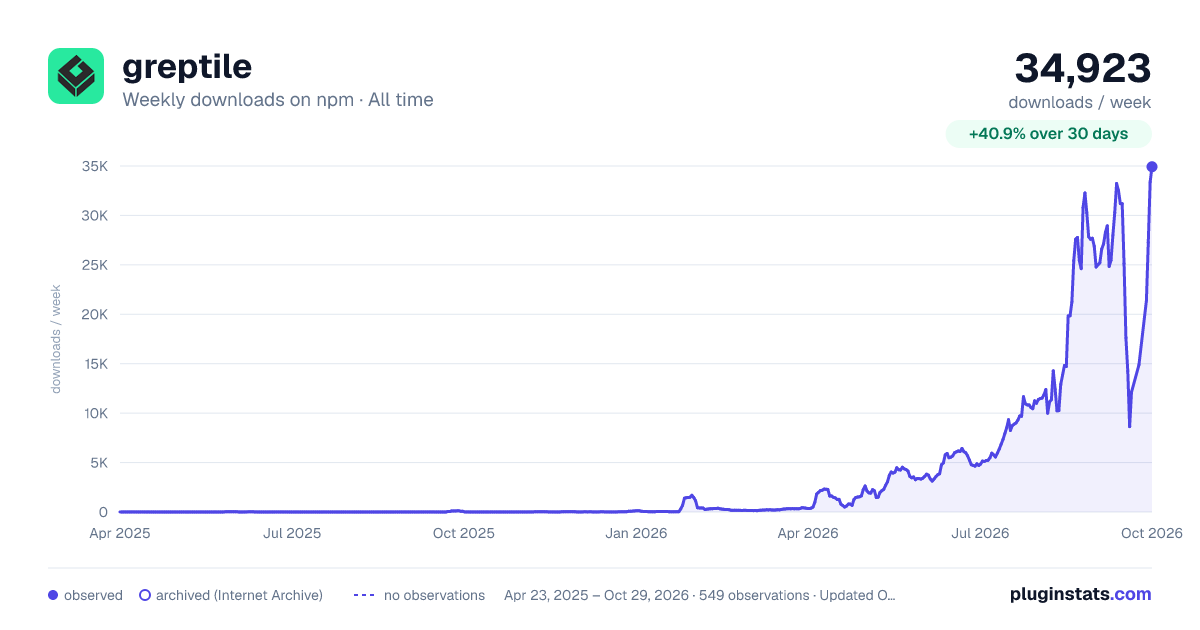This screenshot has height=630, width=1200.
Task: Click the Apr 2026 x-axis label
Action: point(807,533)
